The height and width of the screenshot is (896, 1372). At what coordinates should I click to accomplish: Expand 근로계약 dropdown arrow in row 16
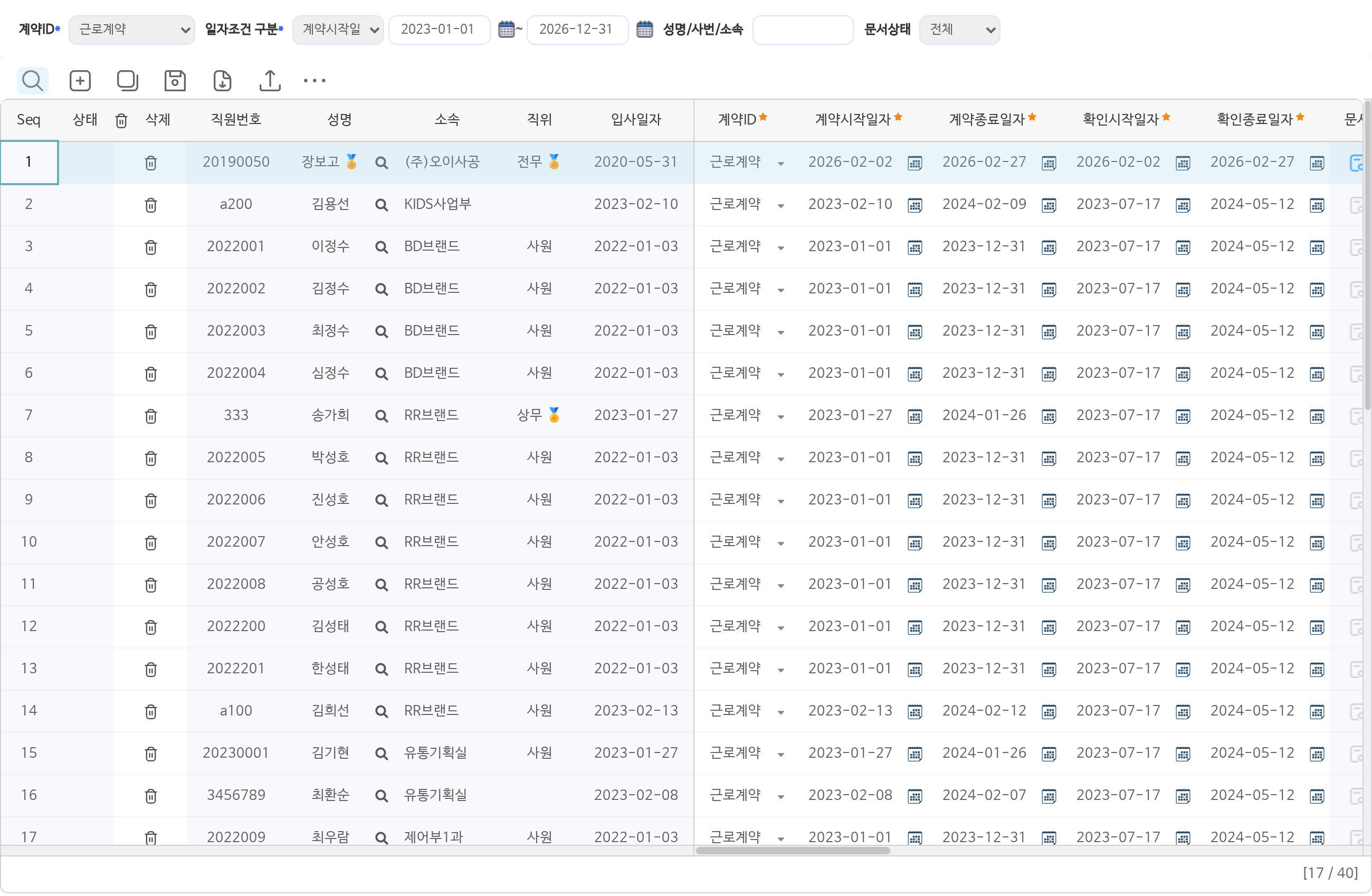click(780, 797)
